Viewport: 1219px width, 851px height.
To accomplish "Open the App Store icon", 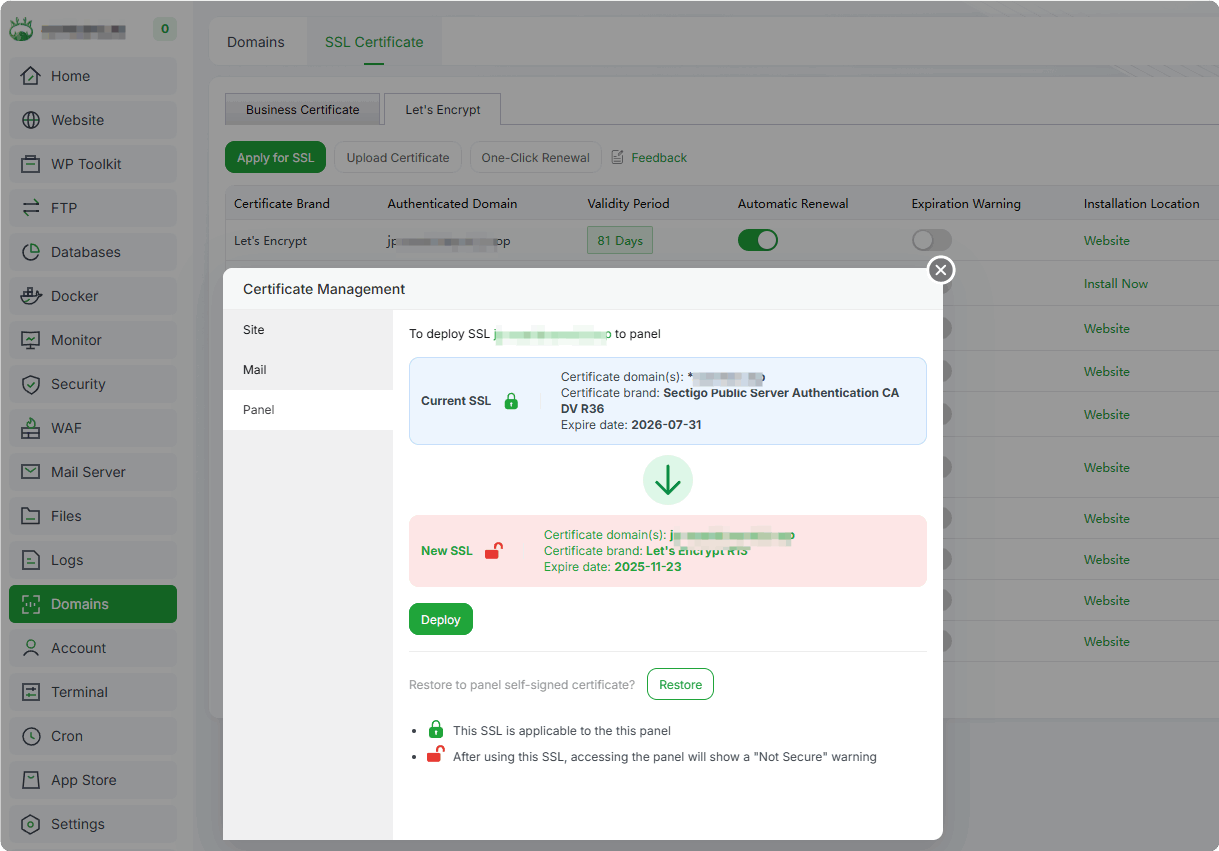I will point(31,780).
